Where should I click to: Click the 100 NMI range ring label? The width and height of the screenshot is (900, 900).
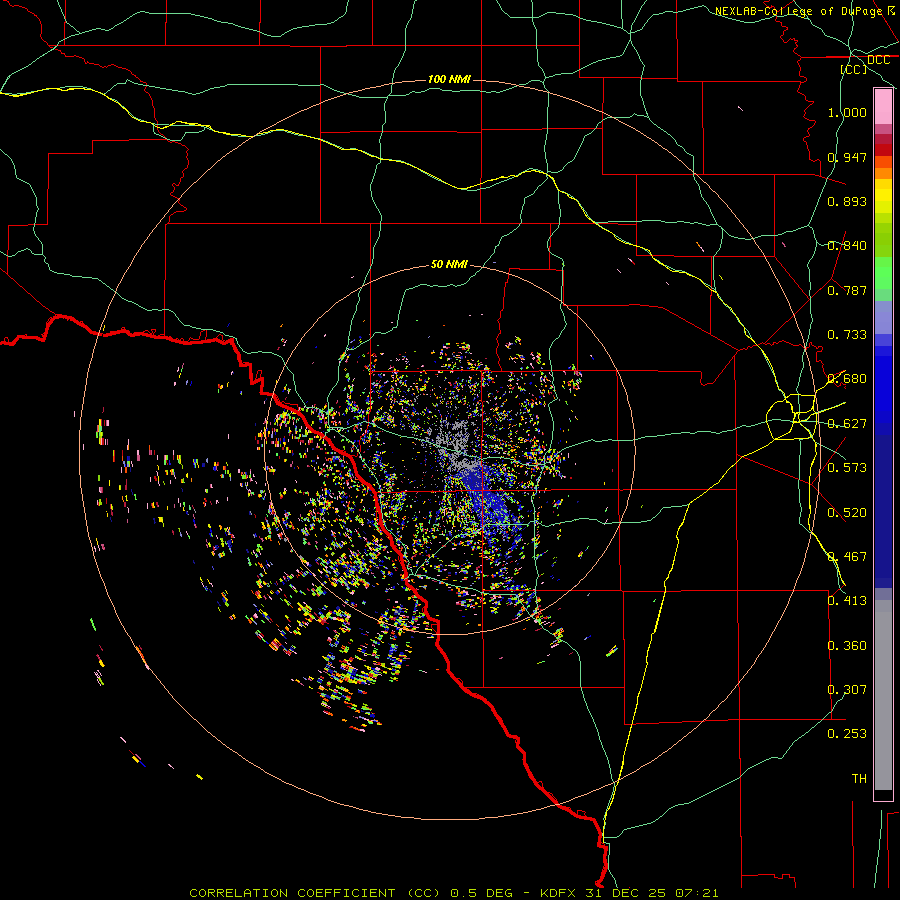449,79
